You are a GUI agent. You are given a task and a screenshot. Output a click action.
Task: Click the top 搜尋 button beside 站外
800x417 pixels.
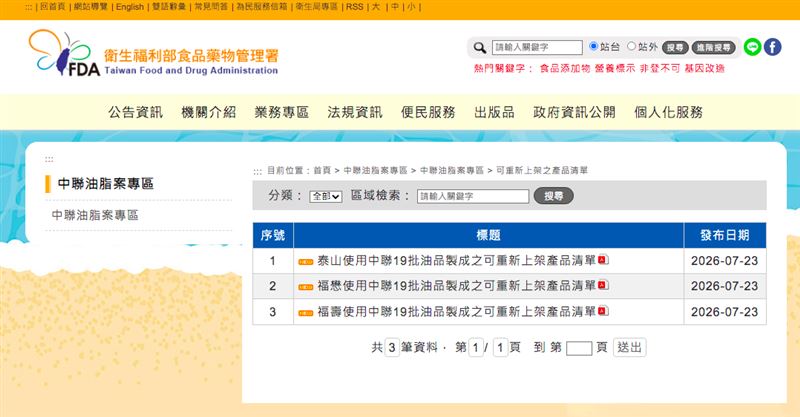pos(675,47)
